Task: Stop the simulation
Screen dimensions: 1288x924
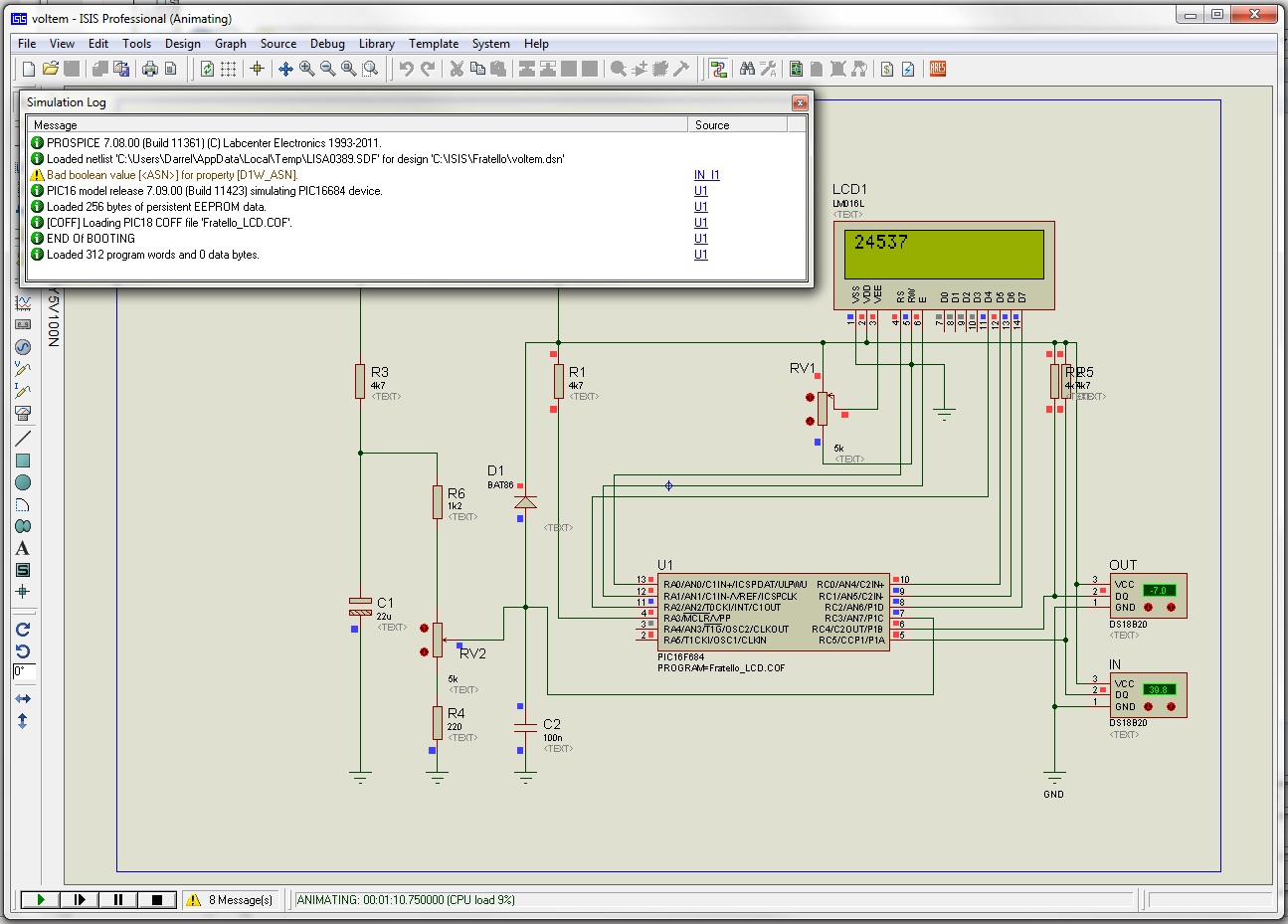Action: tap(156, 900)
